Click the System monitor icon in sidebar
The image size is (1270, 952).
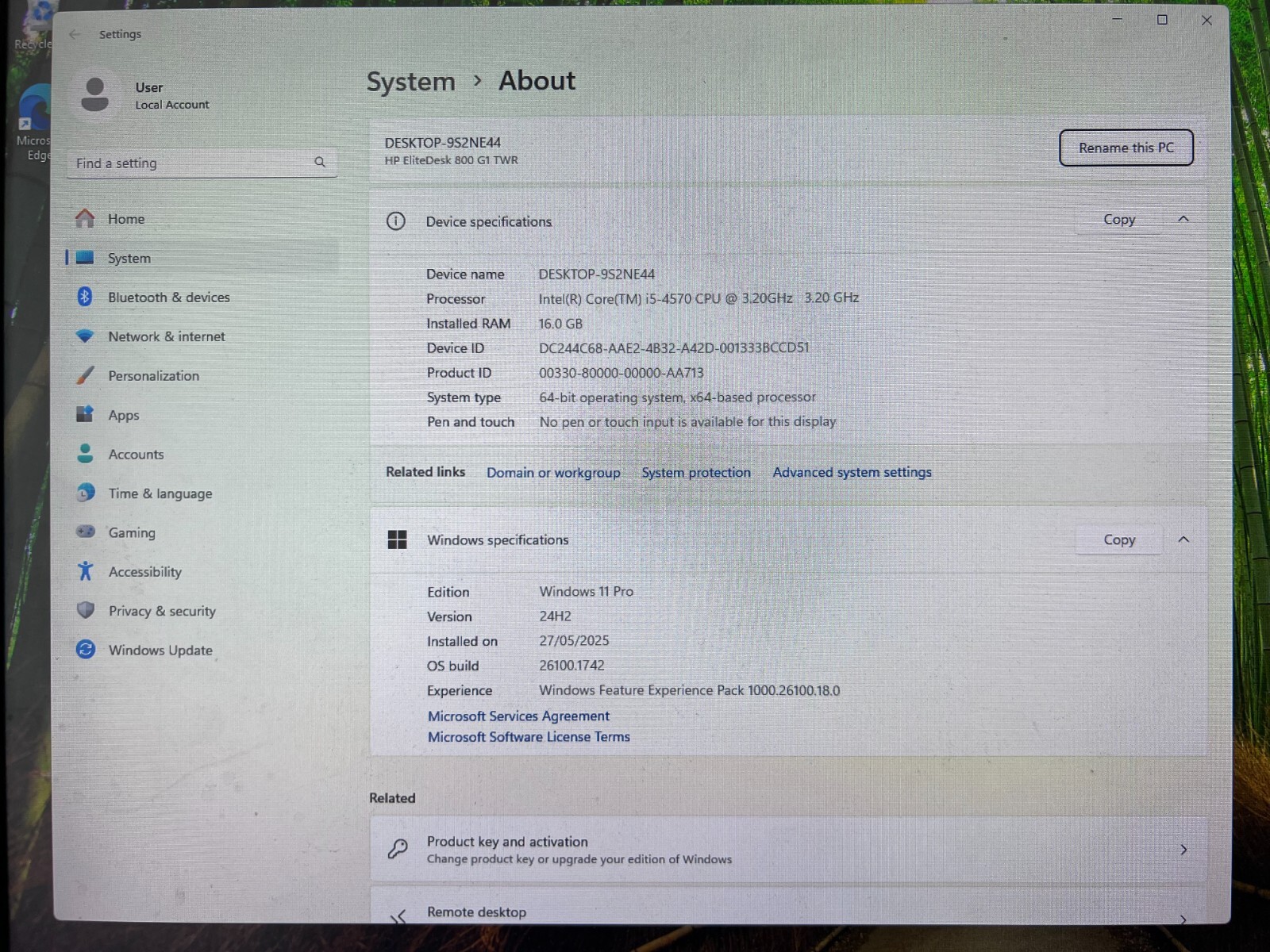tap(85, 258)
